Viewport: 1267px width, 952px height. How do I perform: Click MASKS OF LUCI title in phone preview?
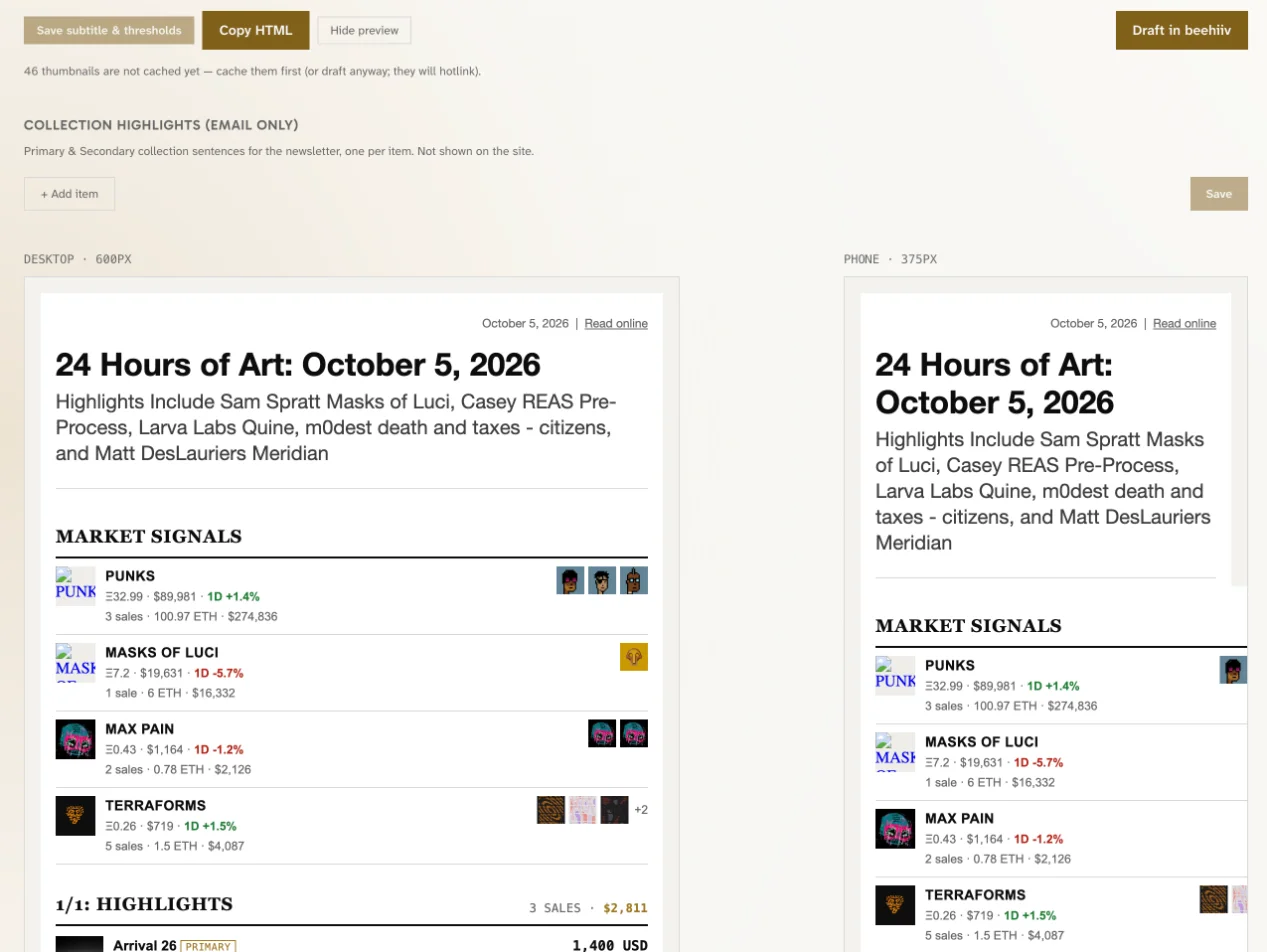pyautogui.click(x=981, y=742)
